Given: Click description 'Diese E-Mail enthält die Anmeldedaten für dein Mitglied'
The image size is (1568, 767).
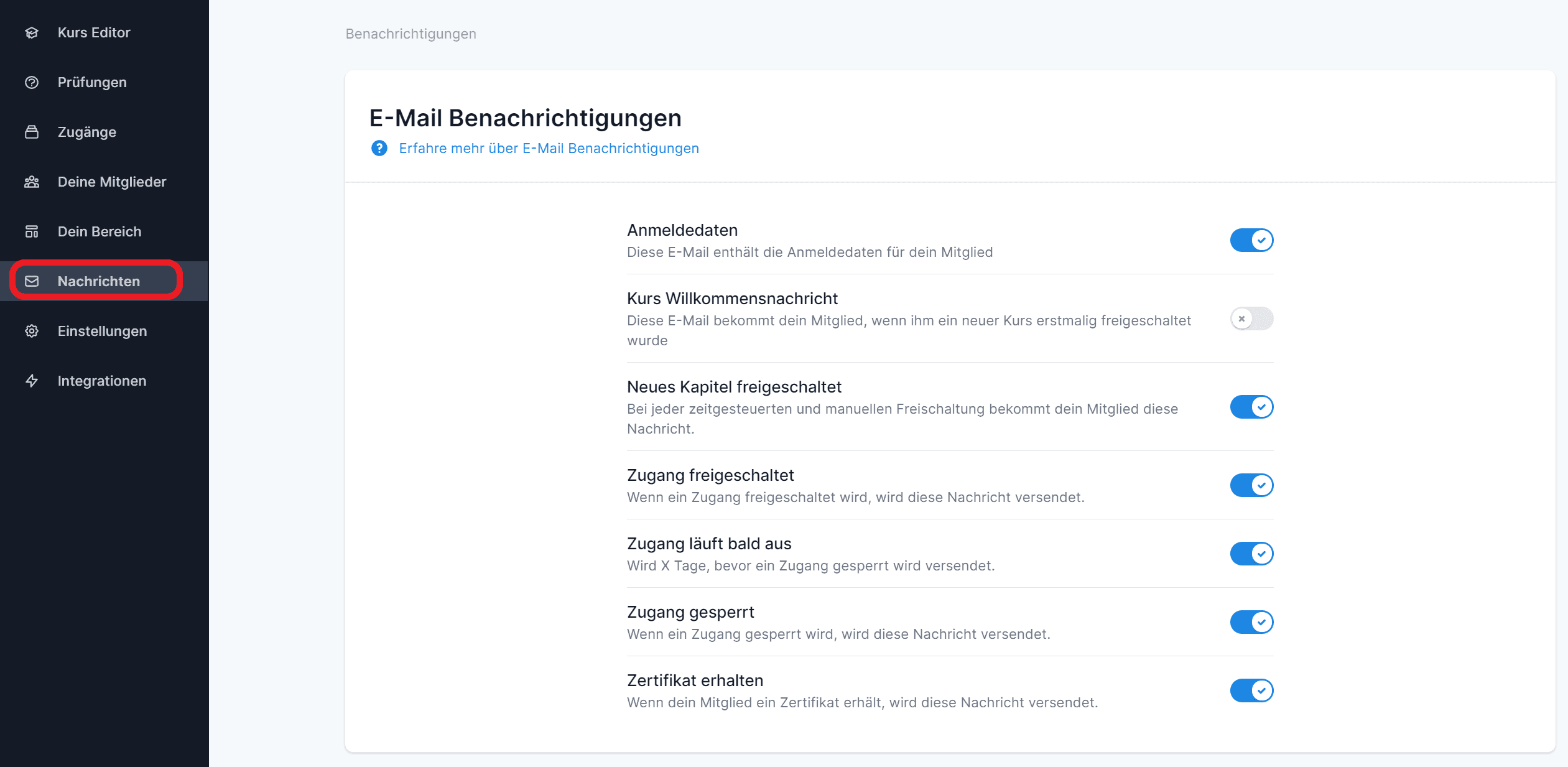Looking at the screenshot, I should pyautogui.click(x=810, y=252).
